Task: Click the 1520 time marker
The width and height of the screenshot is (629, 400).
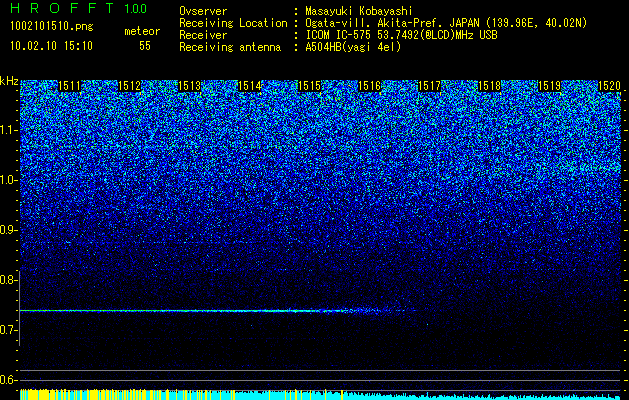Action: [x=610, y=86]
